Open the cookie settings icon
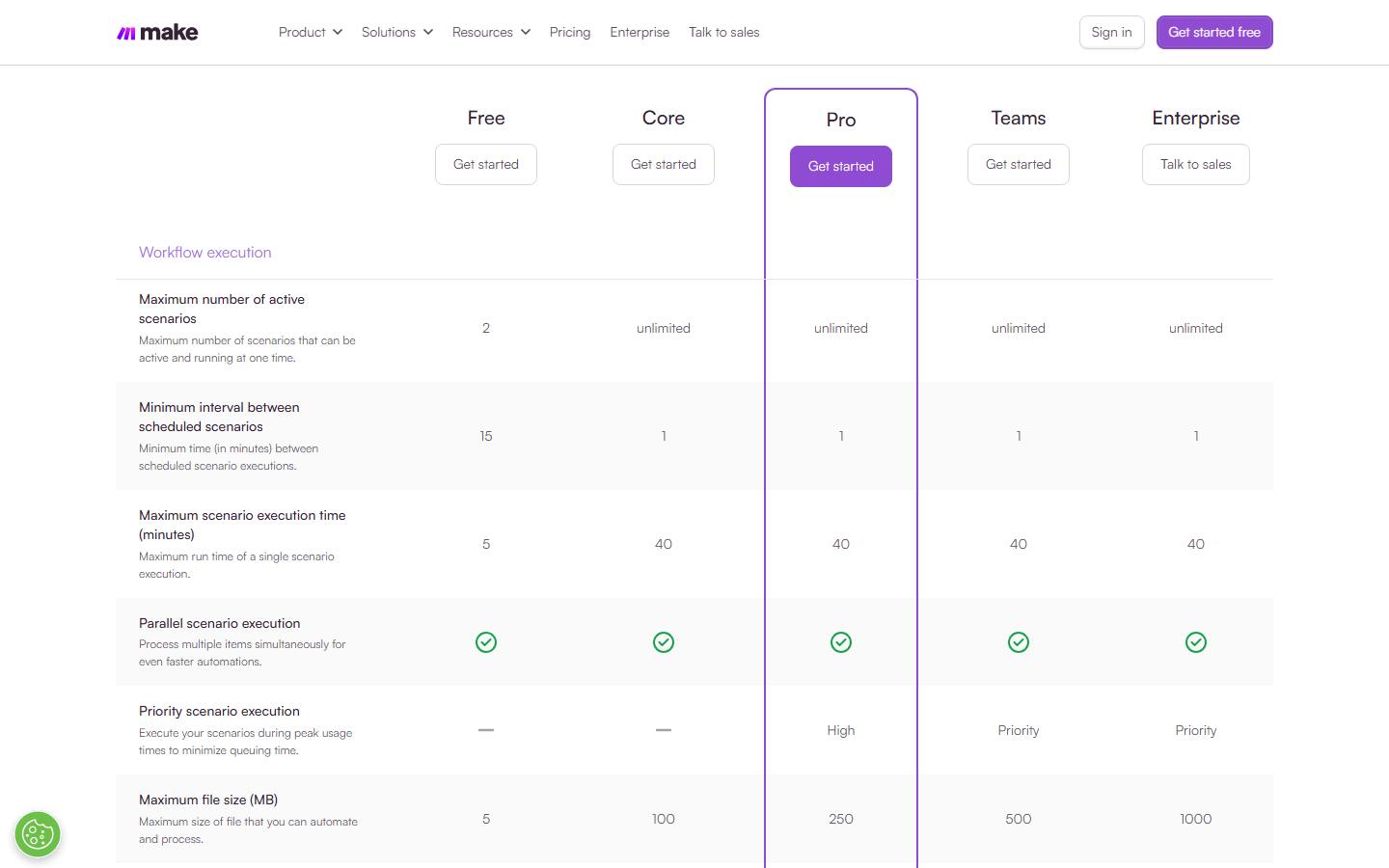1389x868 pixels. [x=38, y=834]
